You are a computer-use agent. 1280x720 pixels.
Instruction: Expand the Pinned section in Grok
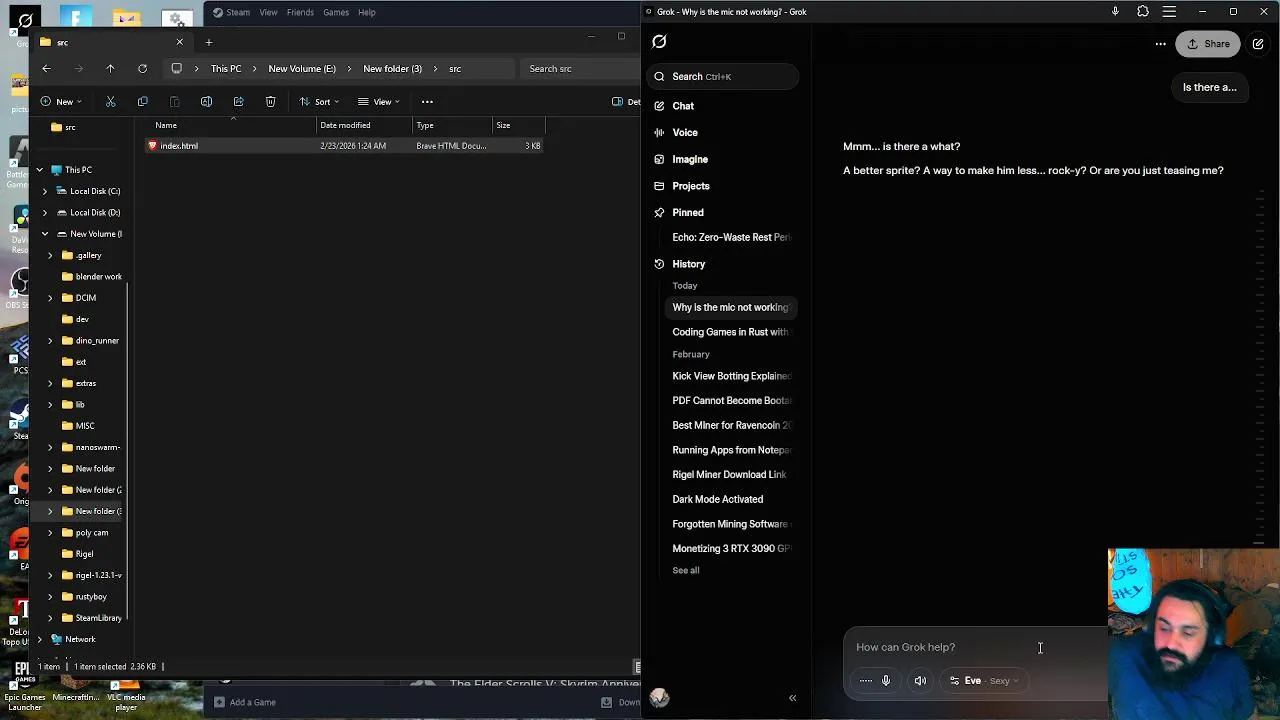pos(688,212)
